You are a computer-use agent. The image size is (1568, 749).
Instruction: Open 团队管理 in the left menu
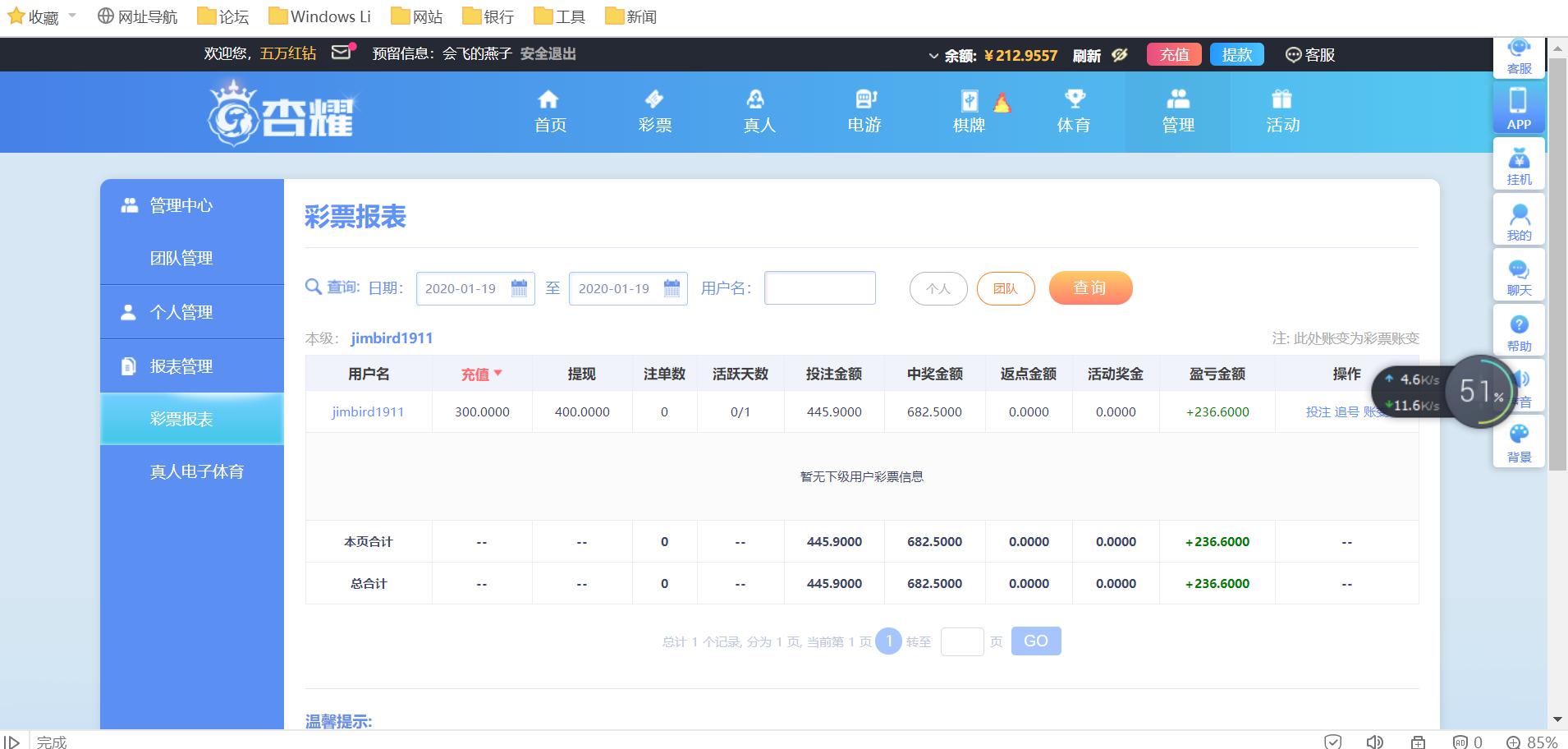(x=181, y=258)
